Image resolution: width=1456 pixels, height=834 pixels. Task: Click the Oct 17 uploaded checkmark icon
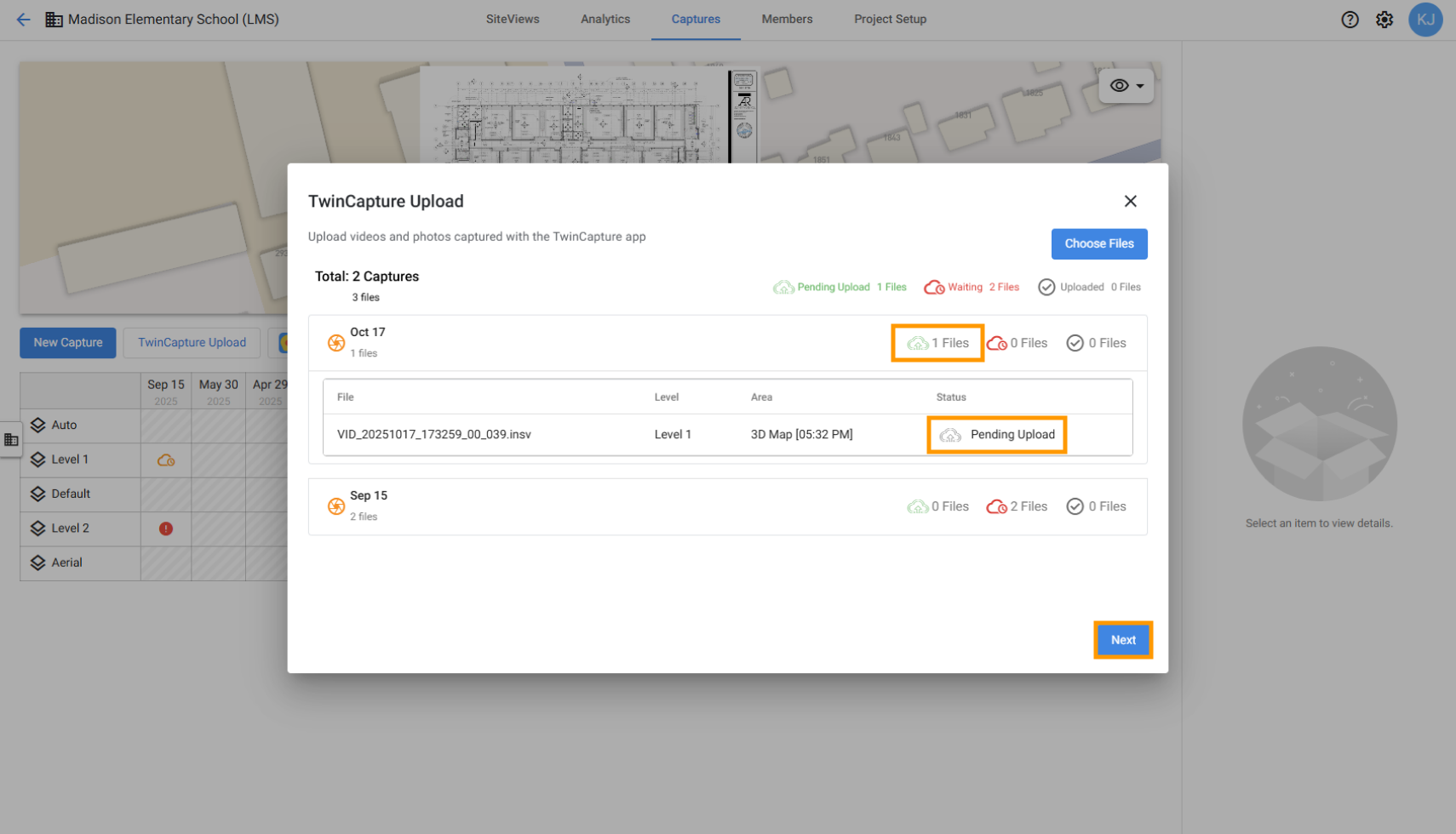1075,343
